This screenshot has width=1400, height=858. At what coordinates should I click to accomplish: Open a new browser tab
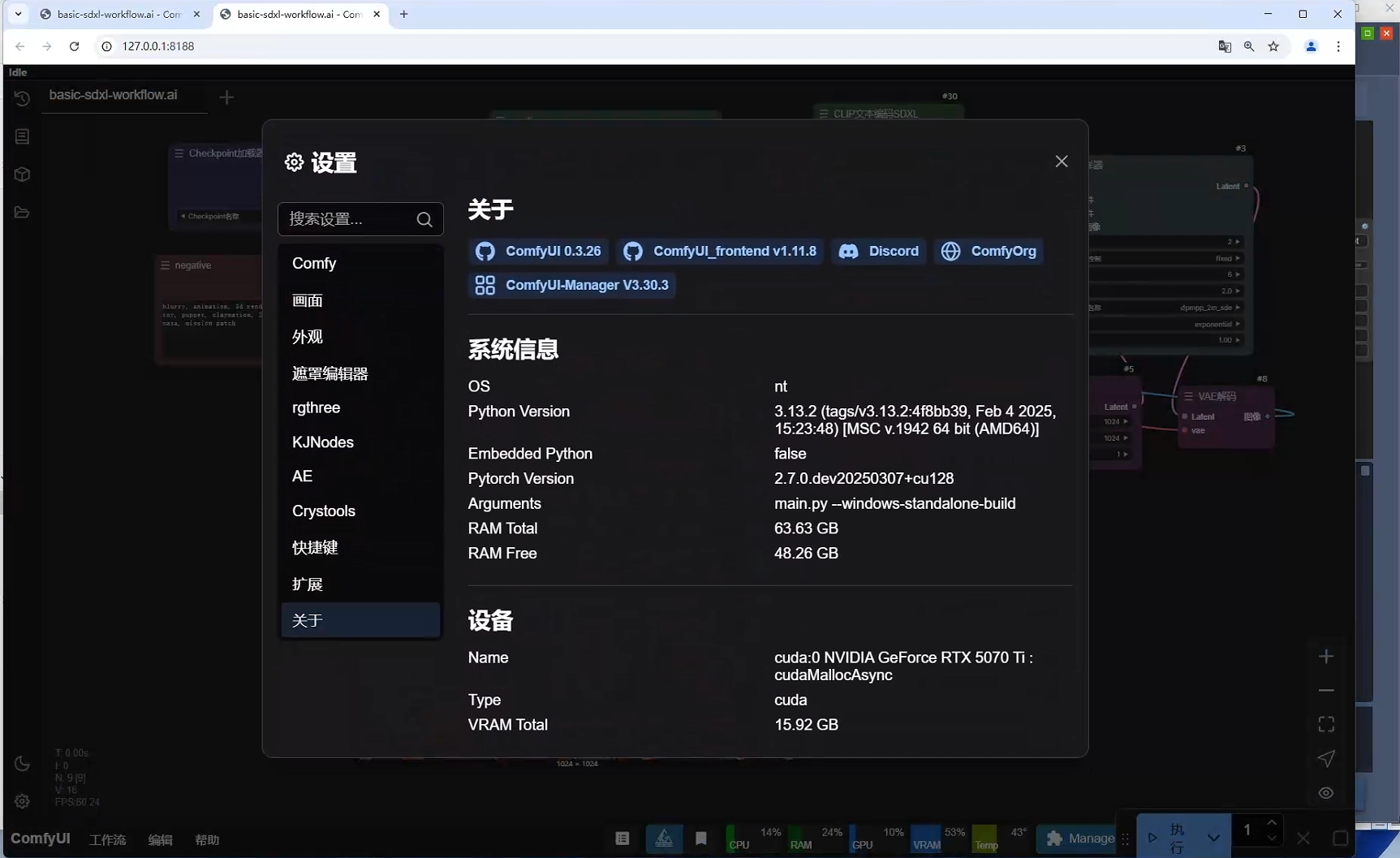403,14
